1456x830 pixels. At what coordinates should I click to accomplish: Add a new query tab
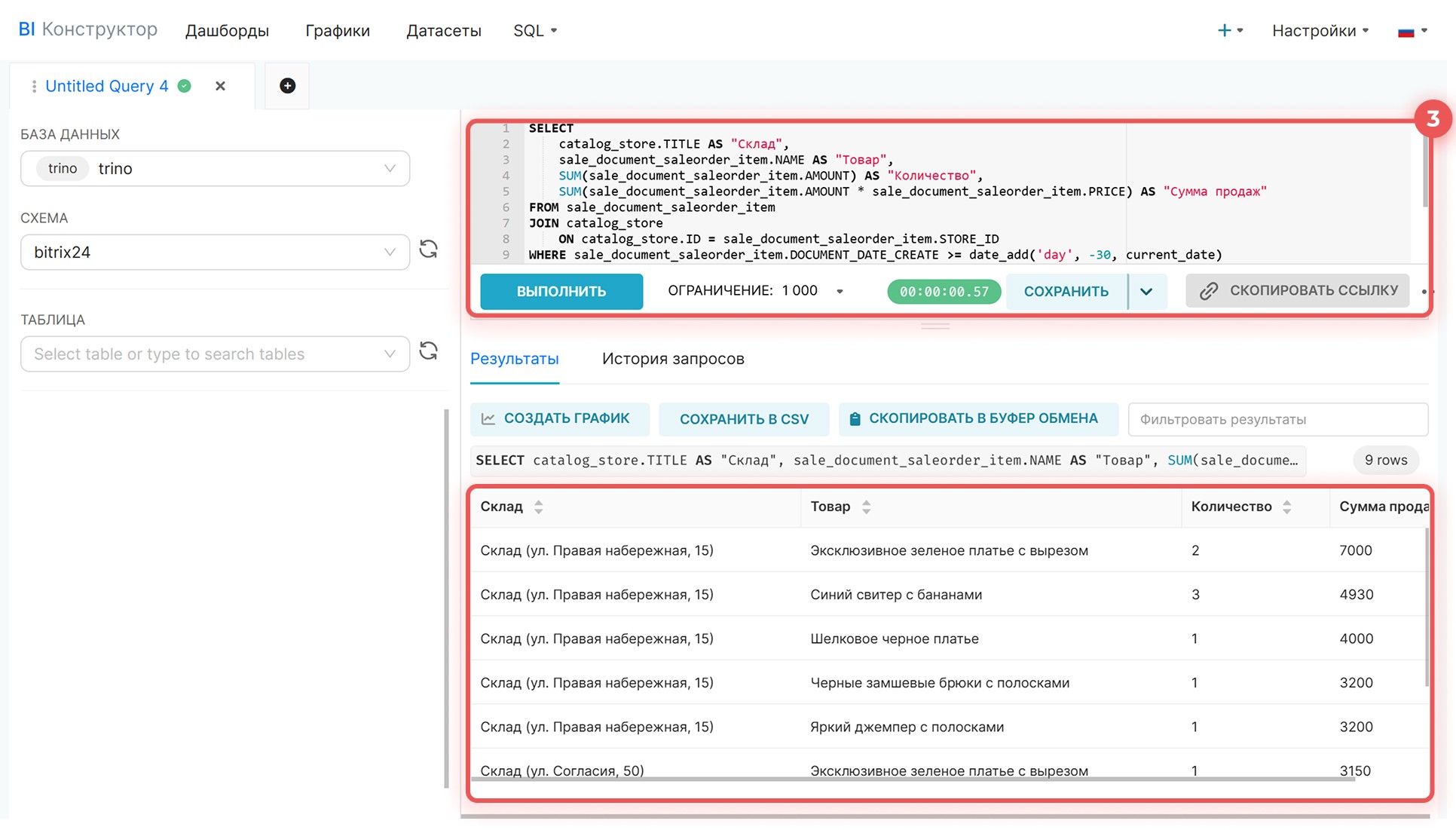287,86
